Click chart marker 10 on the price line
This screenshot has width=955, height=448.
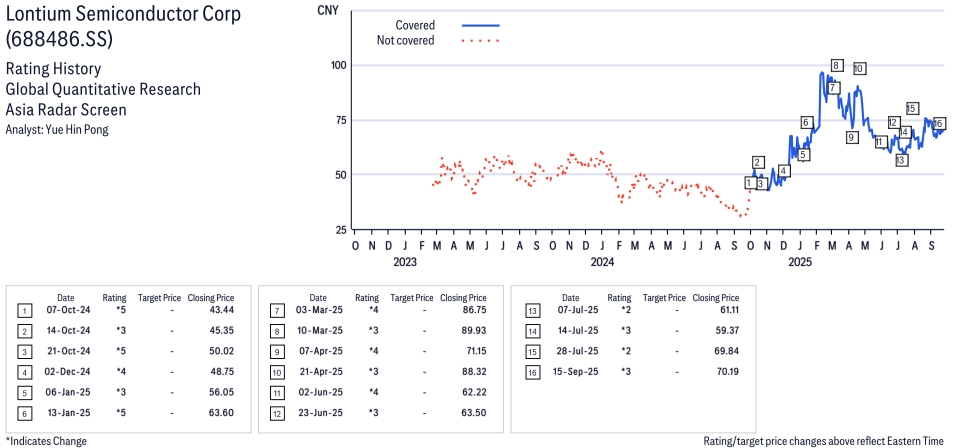859,69
